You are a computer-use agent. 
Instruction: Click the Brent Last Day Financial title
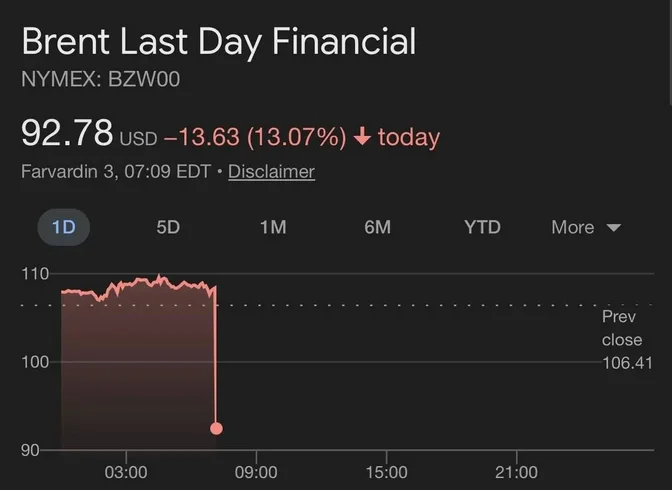[218, 42]
